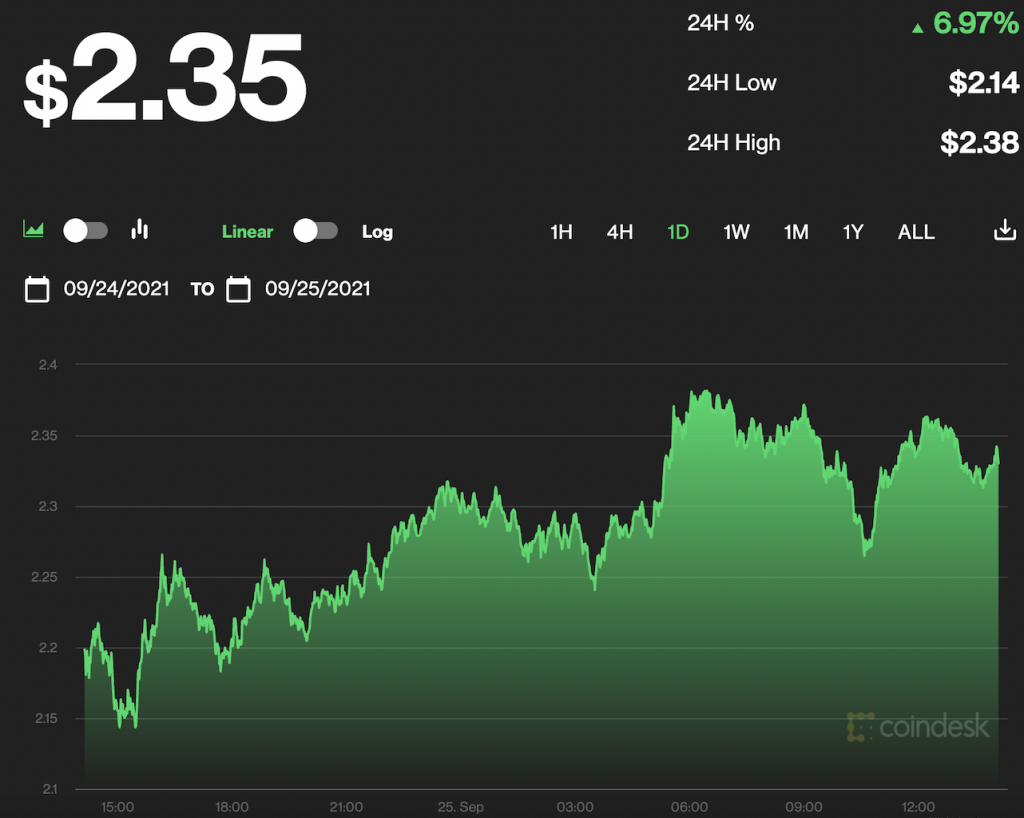Click the download chart icon
Viewport: 1024px width, 818px height.
coord(1004,231)
